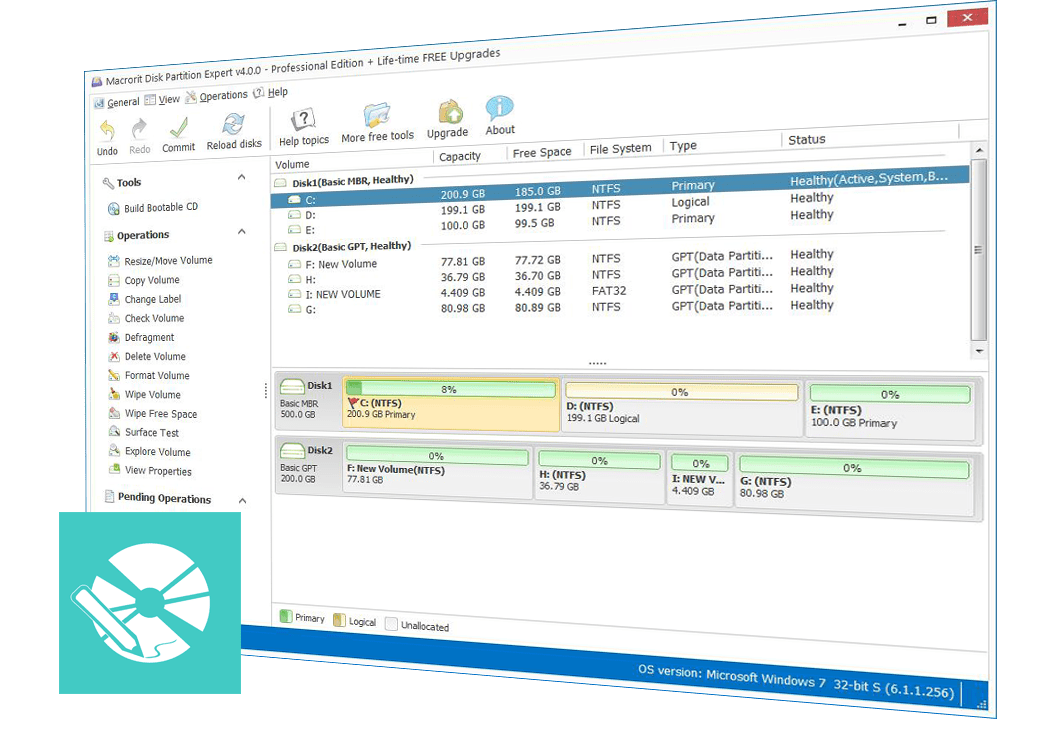Click the Upgrade toolbar icon
The height and width of the screenshot is (756, 1058).
[x=450, y=111]
